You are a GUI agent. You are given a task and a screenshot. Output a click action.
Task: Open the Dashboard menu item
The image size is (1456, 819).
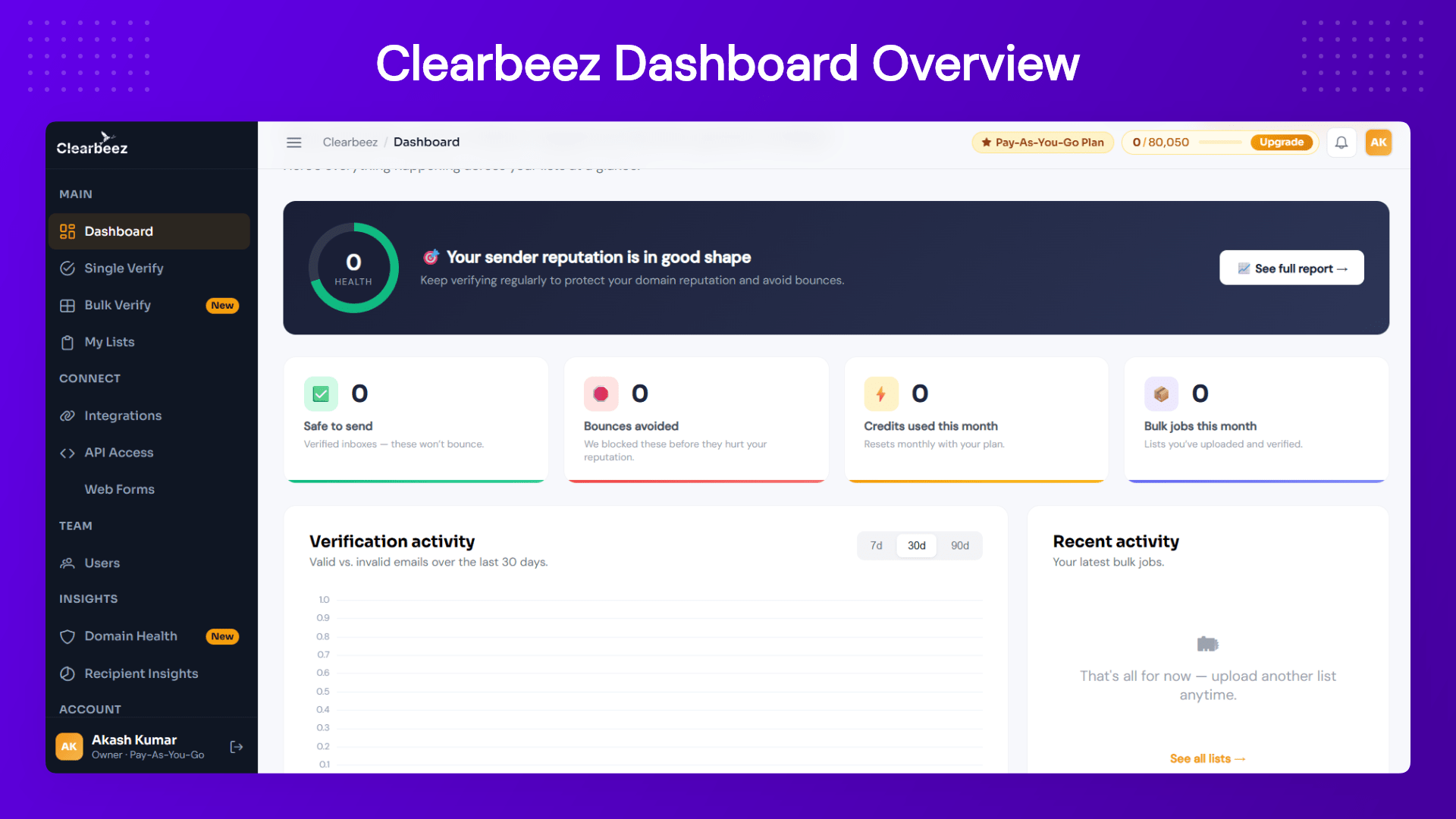click(x=149, y=231)
